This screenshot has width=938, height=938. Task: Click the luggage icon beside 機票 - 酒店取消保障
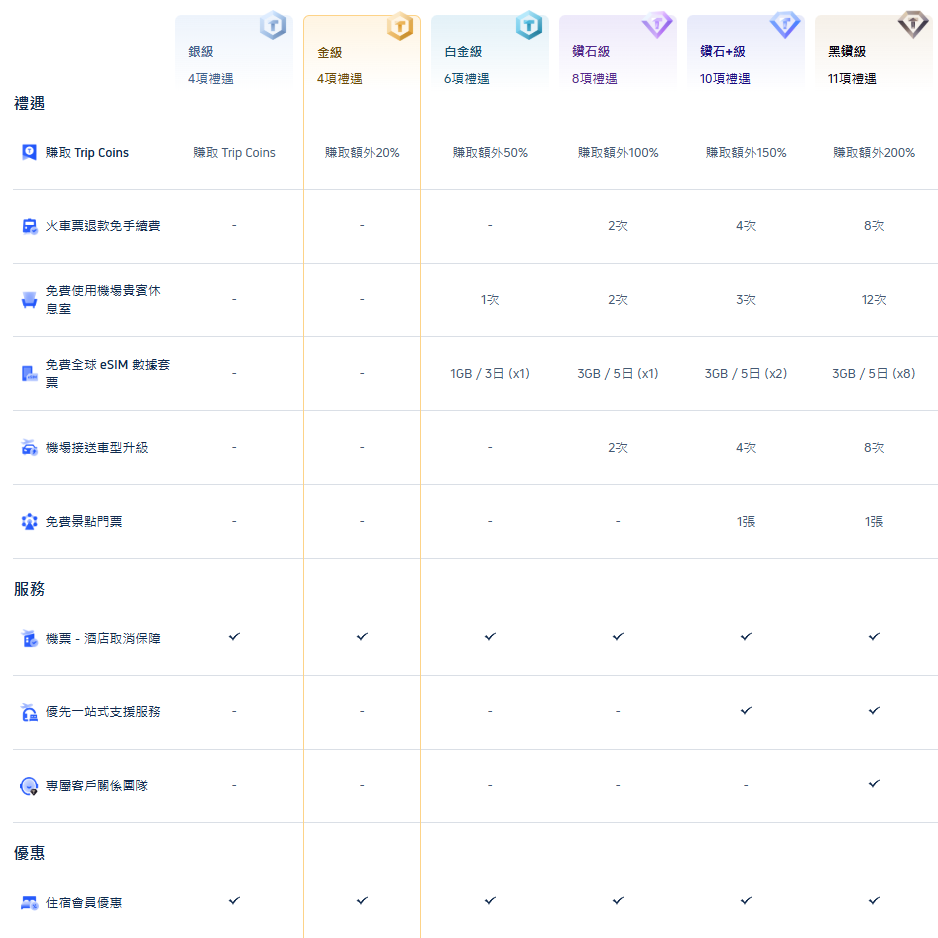click(x=29, y=636)
